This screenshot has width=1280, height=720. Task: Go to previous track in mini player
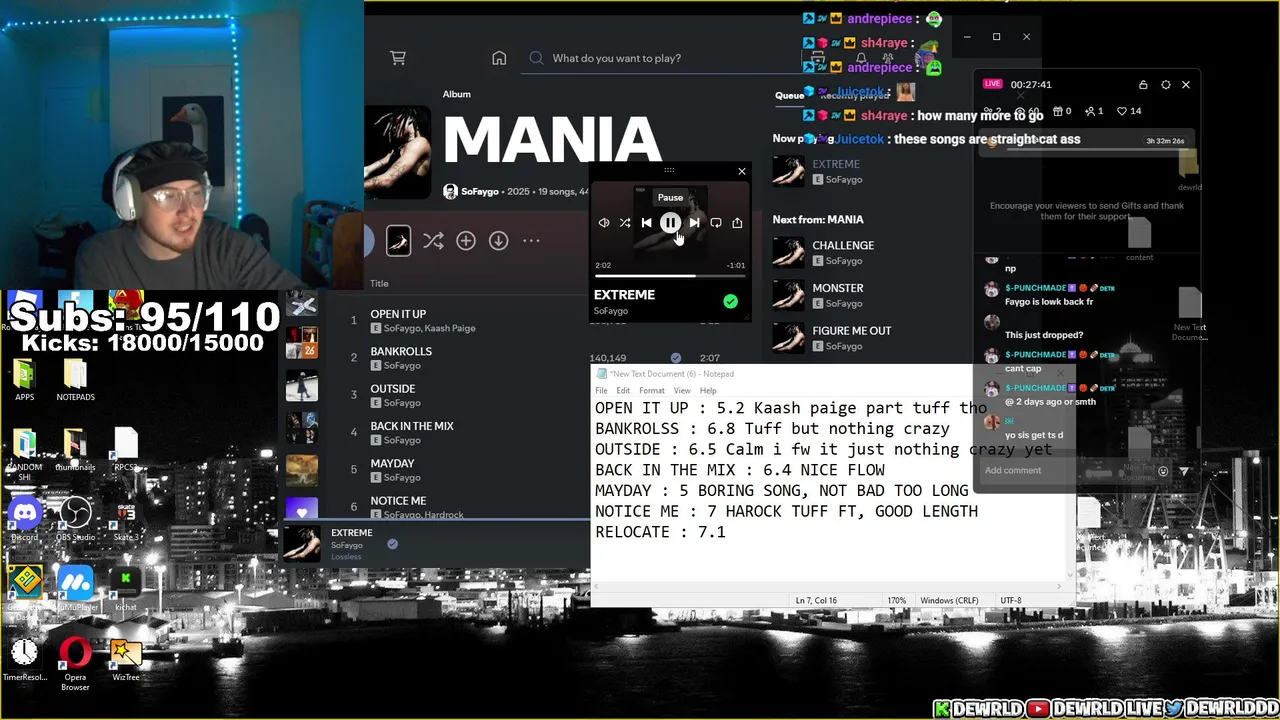[x=646, y=223]
